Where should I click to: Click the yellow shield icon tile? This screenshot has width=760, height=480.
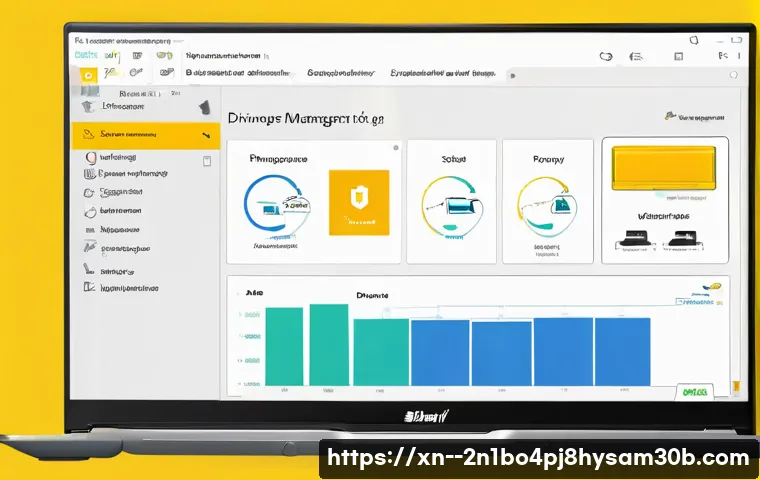click(x=357, y=203)
